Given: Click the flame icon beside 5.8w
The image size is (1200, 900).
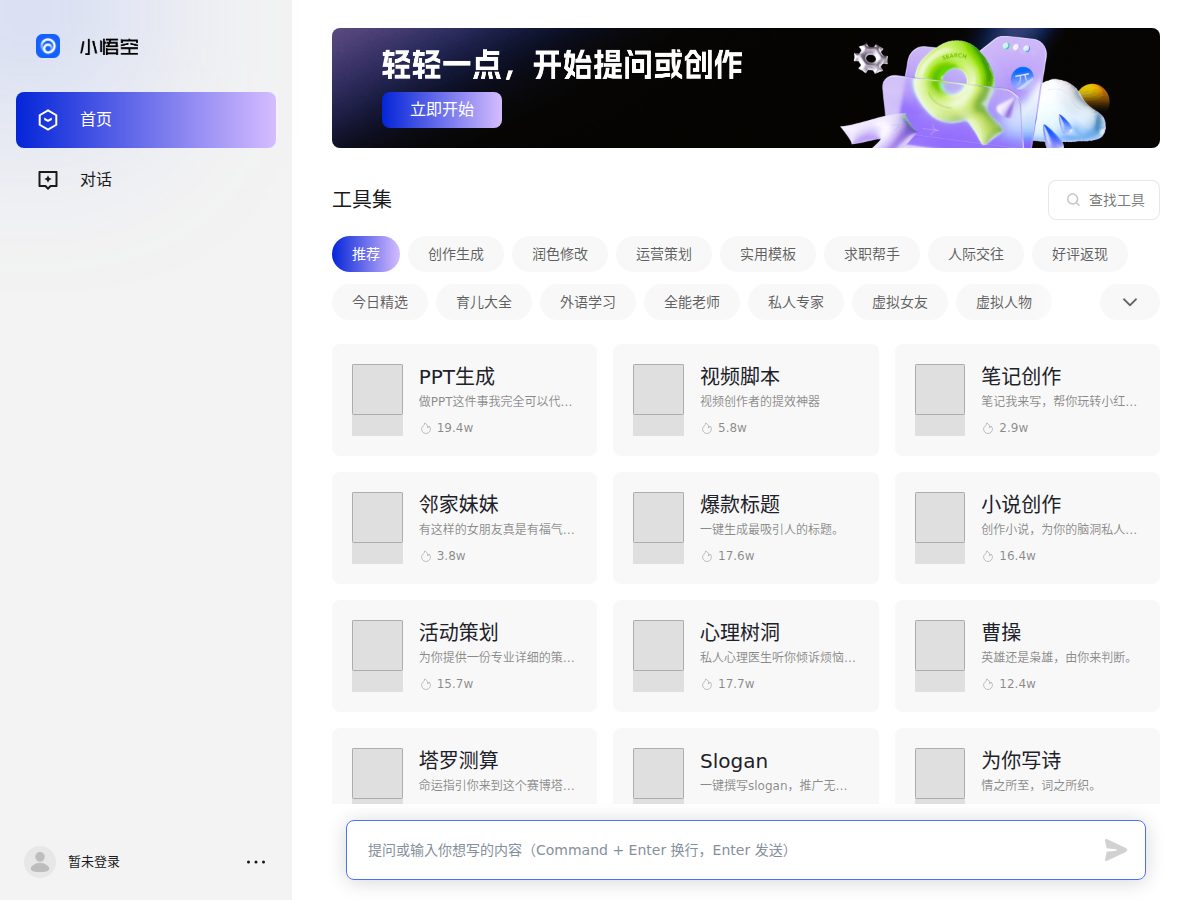Looking at the screenshot, I should tap(707, 428).
